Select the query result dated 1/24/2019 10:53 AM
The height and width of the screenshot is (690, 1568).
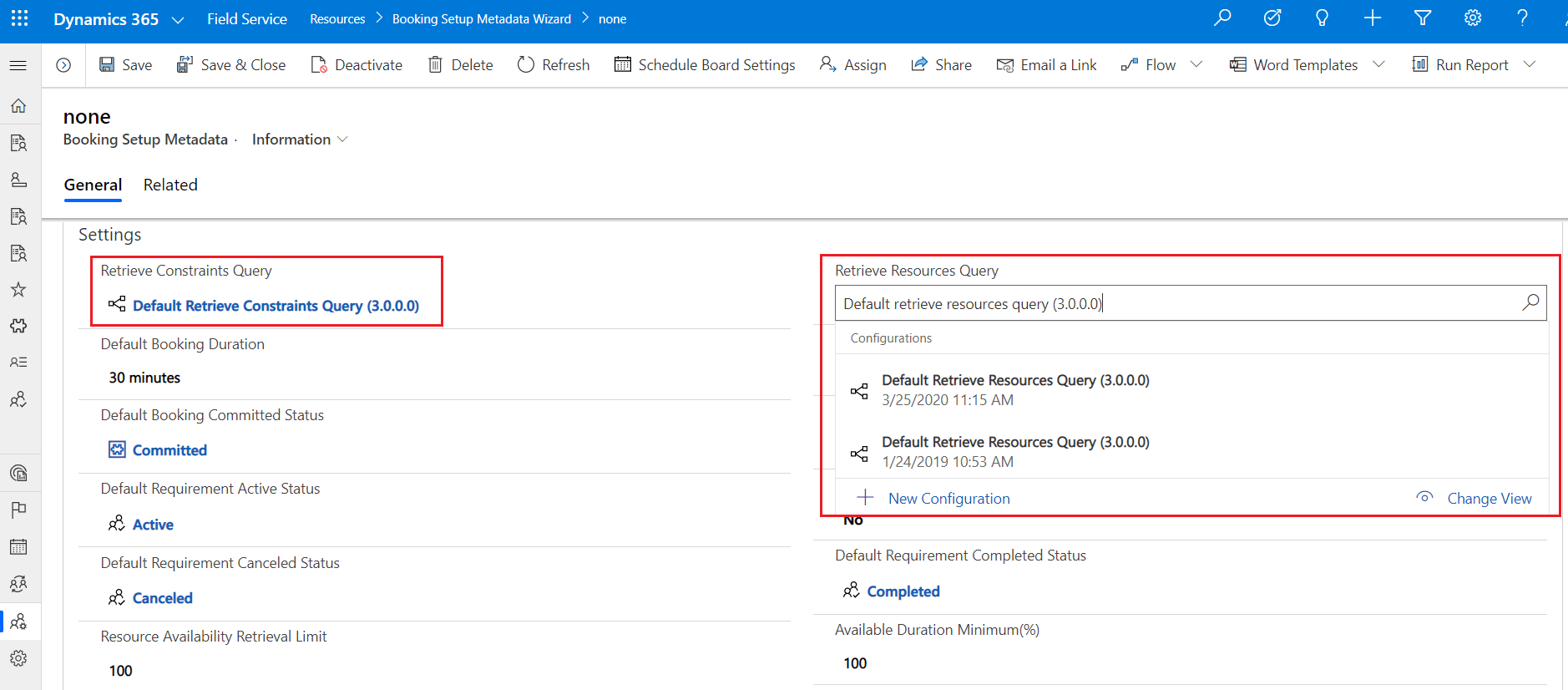(1191, 452)
